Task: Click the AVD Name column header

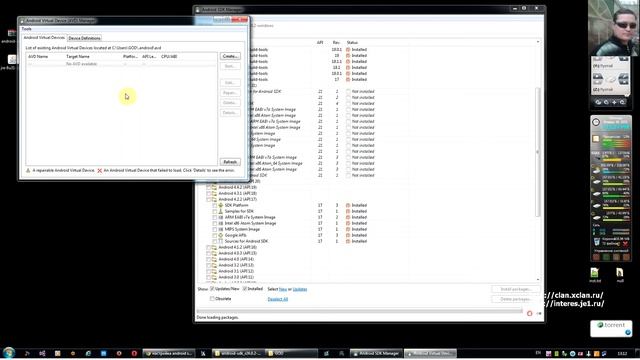Action: (x=38, y=56)
